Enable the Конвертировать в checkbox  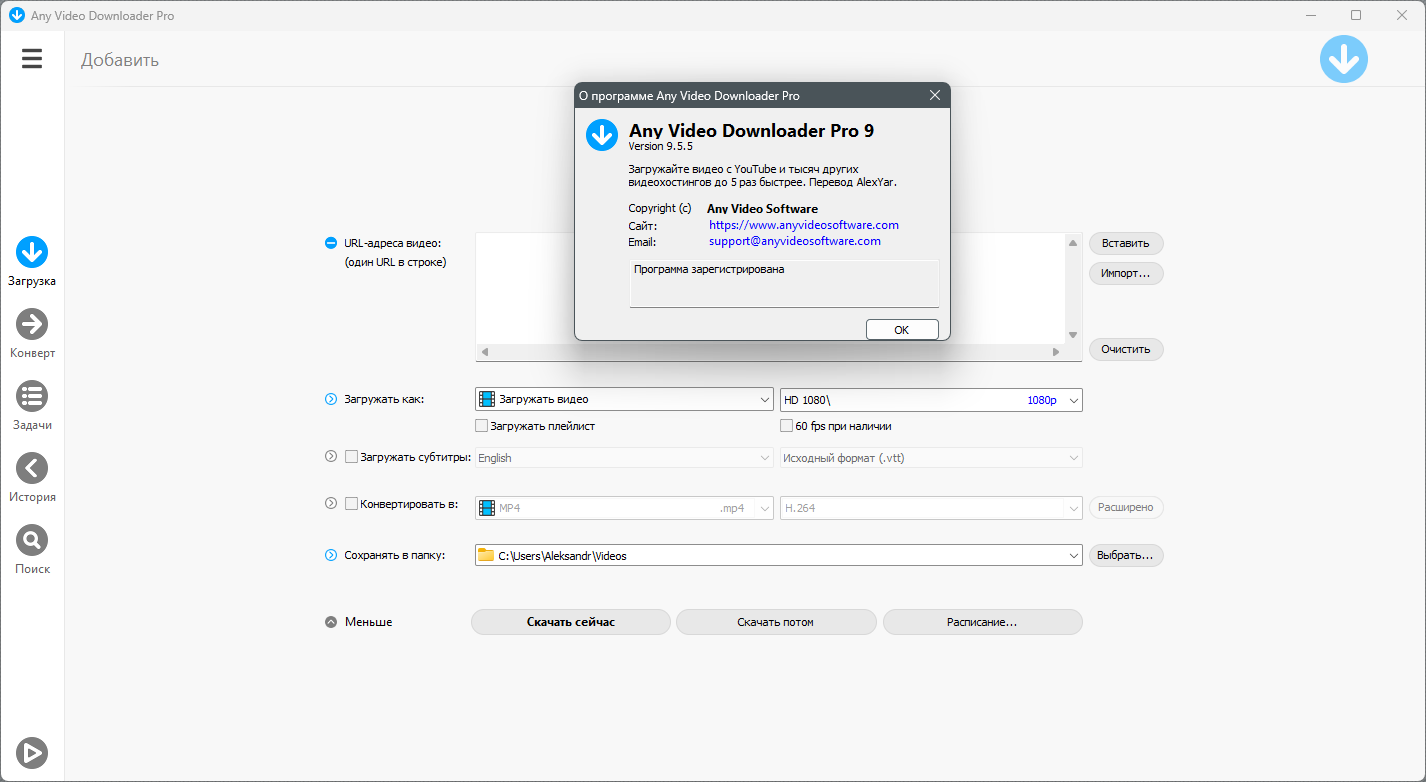351,504
